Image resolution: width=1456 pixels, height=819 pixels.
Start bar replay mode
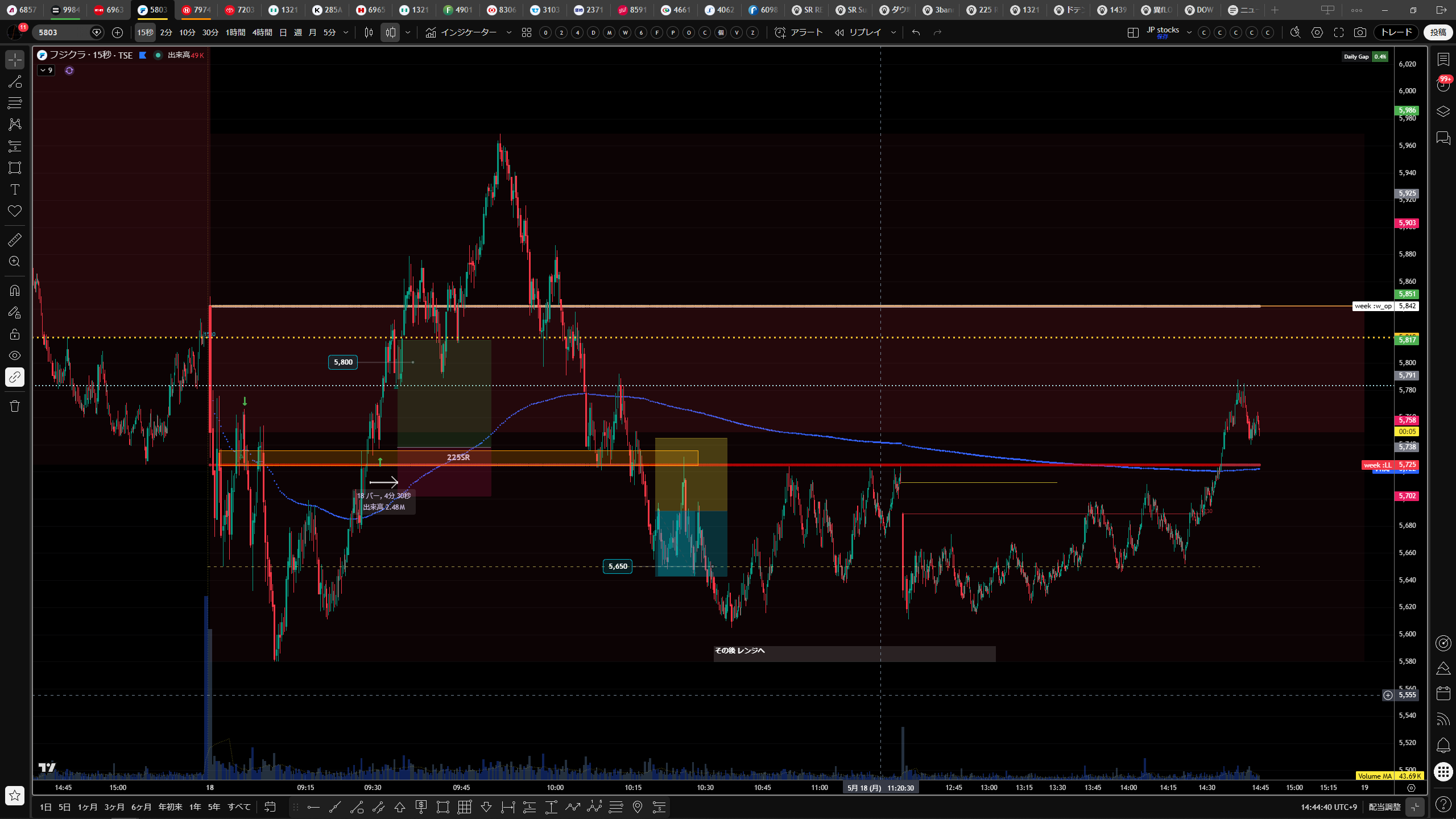(x=859, y=32)
